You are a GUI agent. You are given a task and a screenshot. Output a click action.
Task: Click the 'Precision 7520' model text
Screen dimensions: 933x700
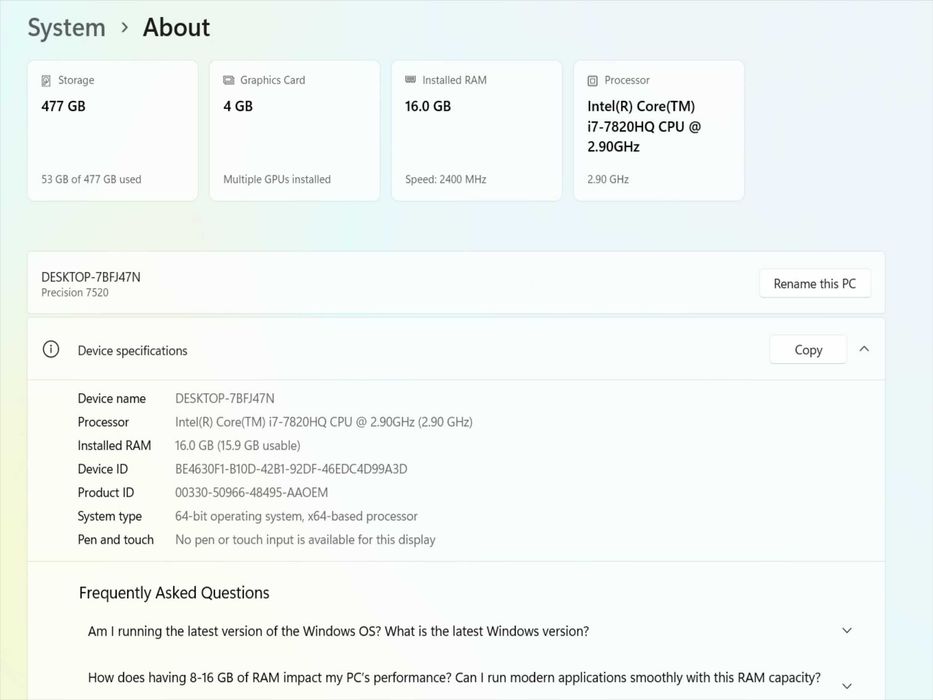pyautogui.click(x=75, y=292)
